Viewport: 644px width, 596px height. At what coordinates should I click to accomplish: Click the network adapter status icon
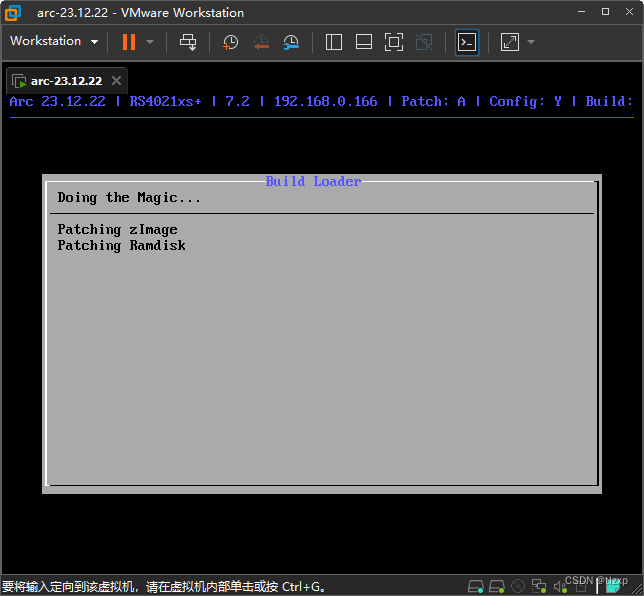pyautogui.click(x=539, y=586)
